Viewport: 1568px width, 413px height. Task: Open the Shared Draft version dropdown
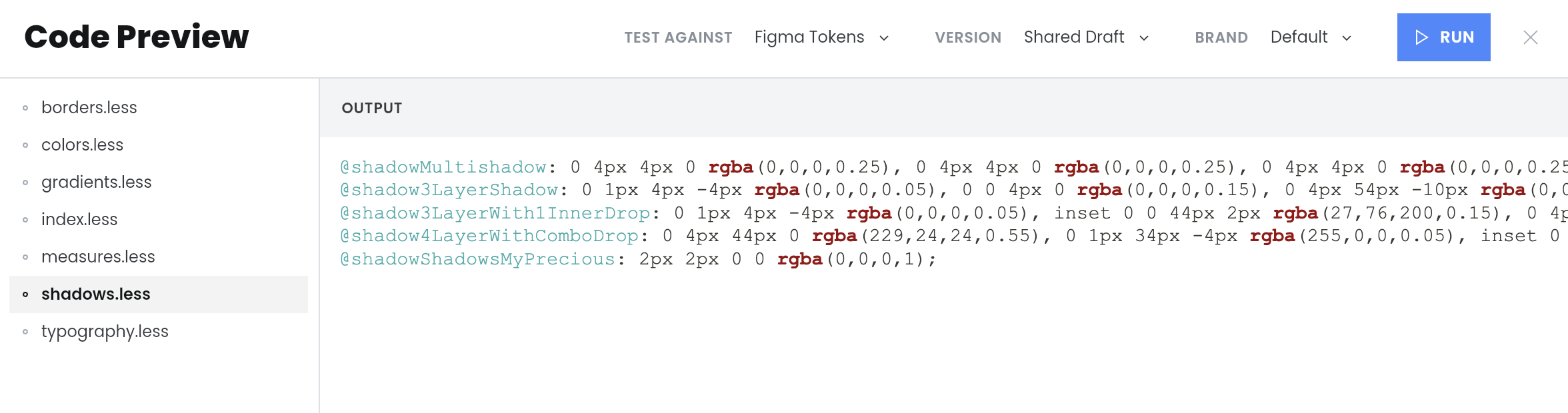pyautogui.click(x=1086, y=37)
